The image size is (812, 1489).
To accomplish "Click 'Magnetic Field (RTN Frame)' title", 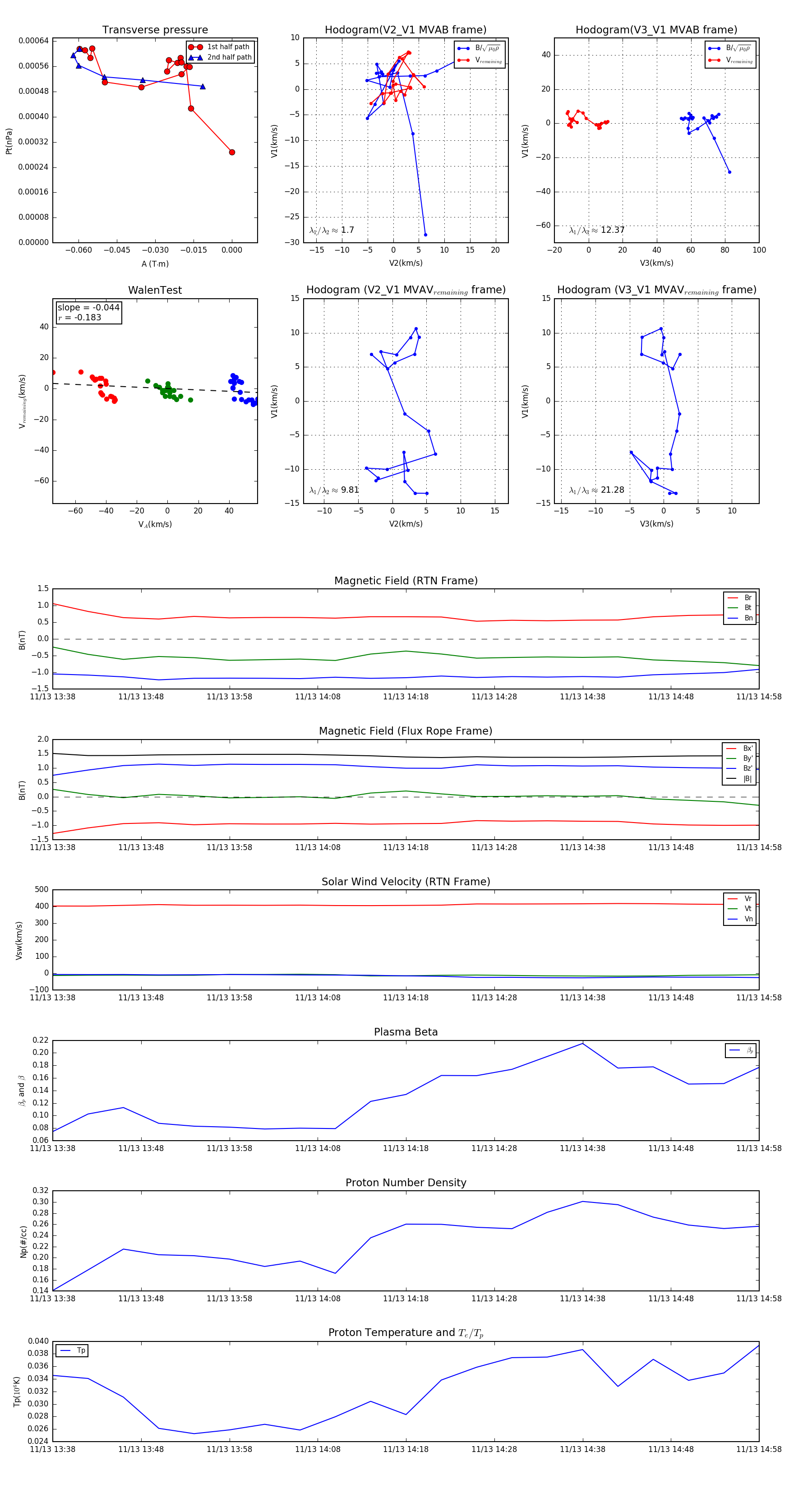I will pos(406,581).
